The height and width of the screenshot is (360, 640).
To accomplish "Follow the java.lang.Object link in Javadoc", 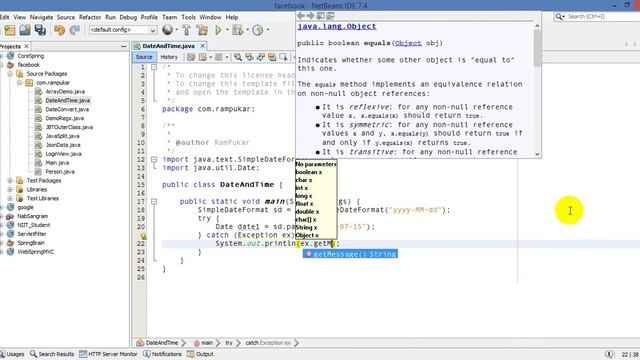I will [337, 26].
